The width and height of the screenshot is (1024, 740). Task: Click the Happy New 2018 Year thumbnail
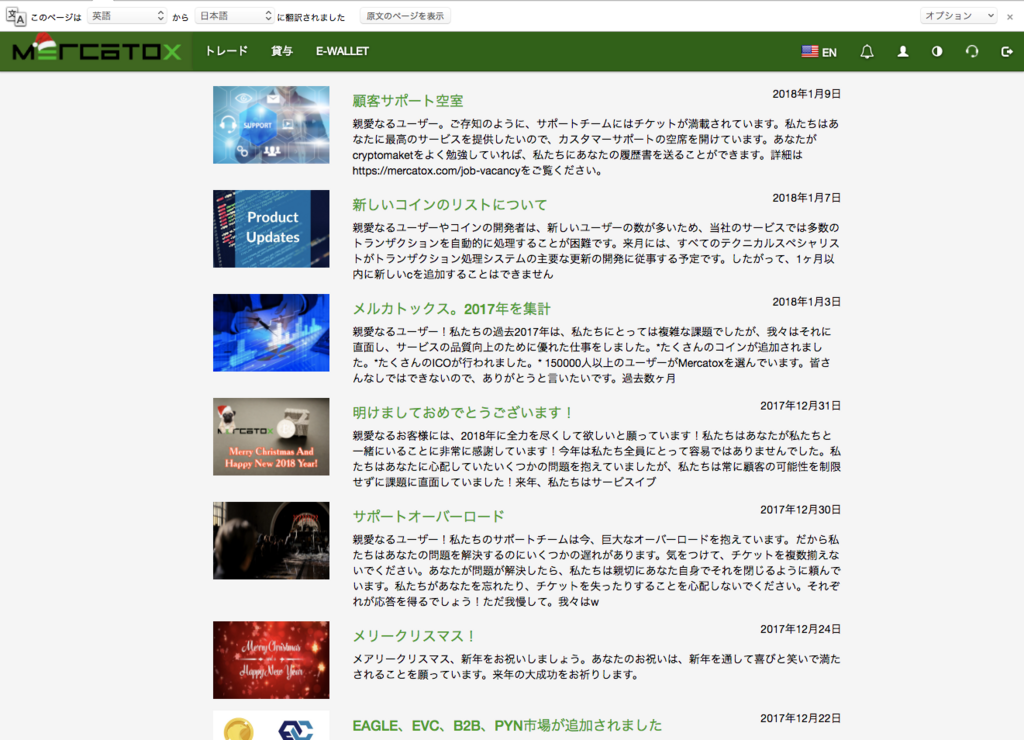point(271,436)
